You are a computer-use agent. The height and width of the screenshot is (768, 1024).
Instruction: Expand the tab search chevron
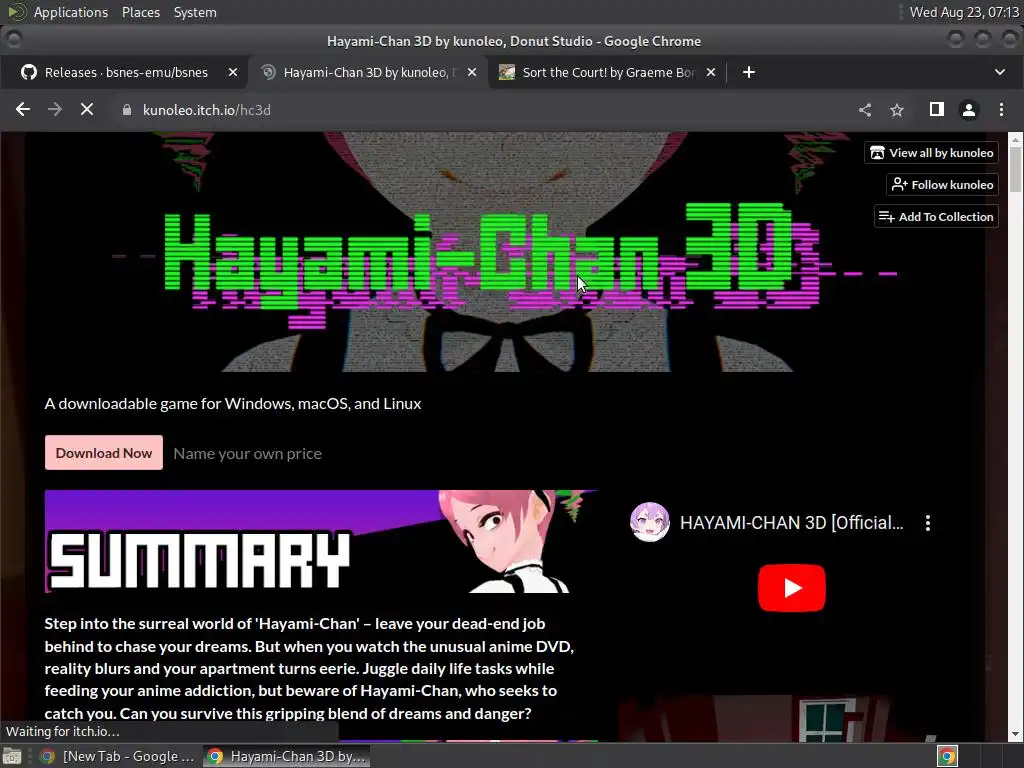[1000, 72]
